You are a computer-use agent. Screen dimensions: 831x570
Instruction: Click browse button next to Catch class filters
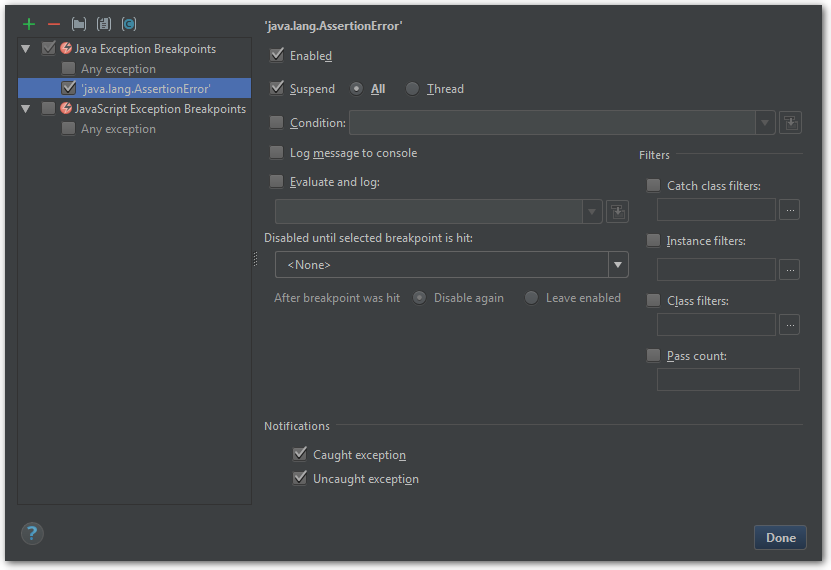pos(789,210)
